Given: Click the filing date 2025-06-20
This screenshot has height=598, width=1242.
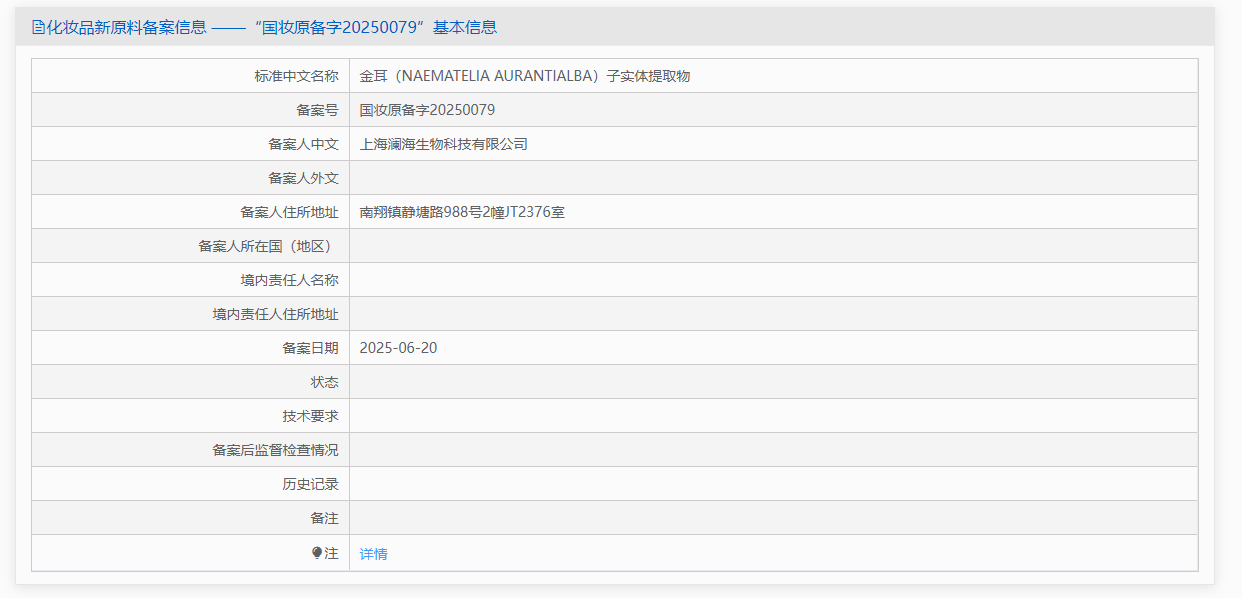Looking at the screenshot, I should click(x=398, y=348).
